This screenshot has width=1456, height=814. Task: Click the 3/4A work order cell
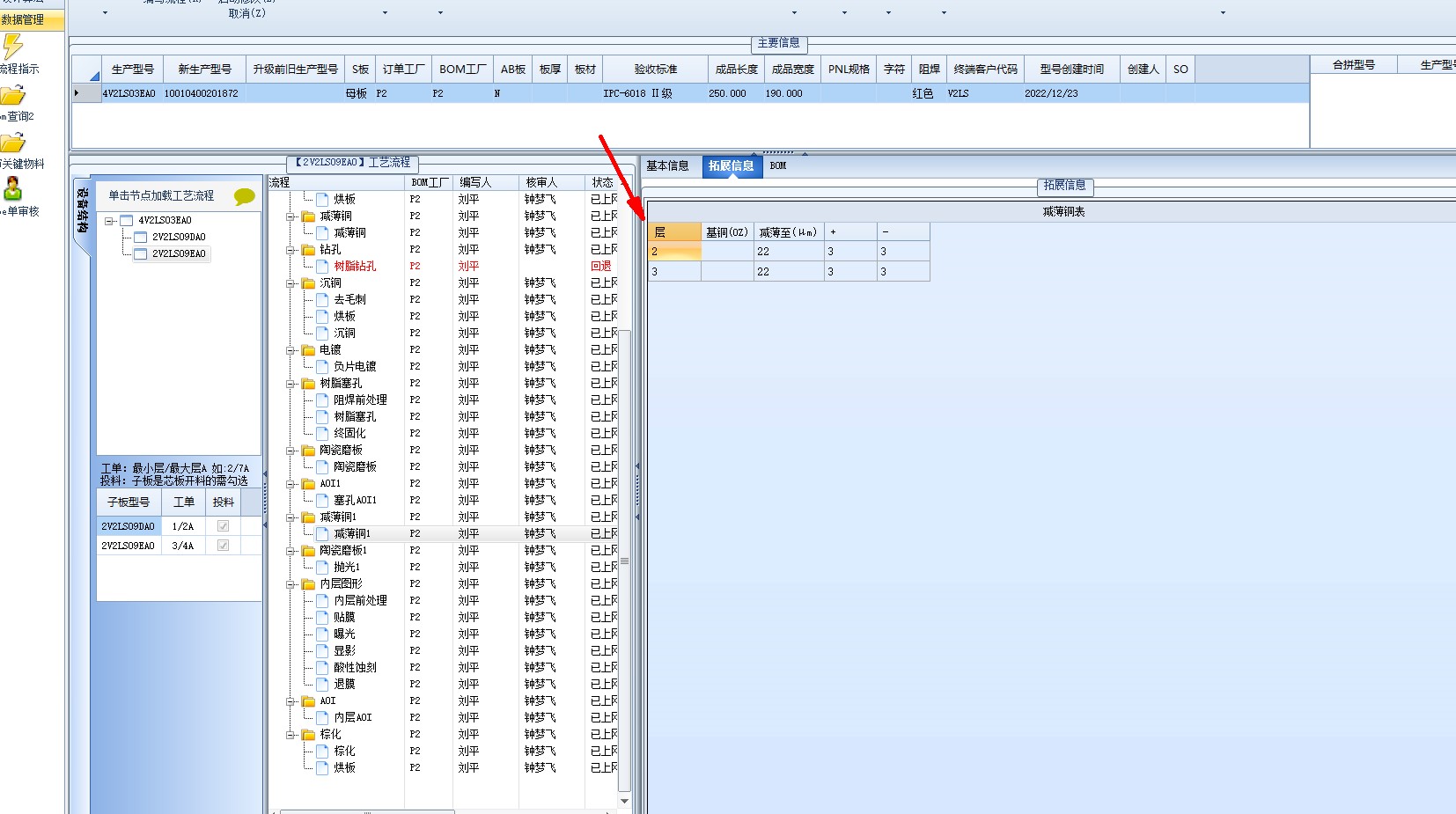[x=183, y=546]
